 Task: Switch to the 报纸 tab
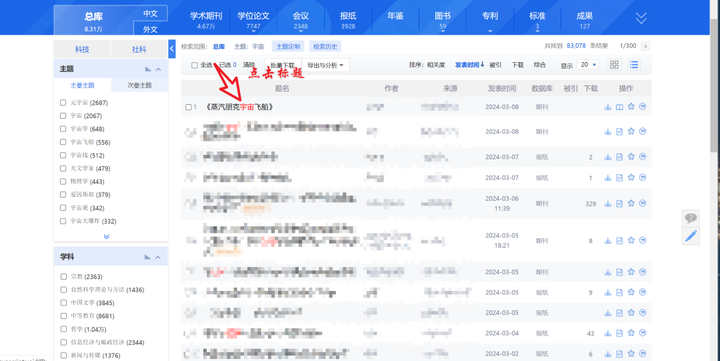pos(348,19)
